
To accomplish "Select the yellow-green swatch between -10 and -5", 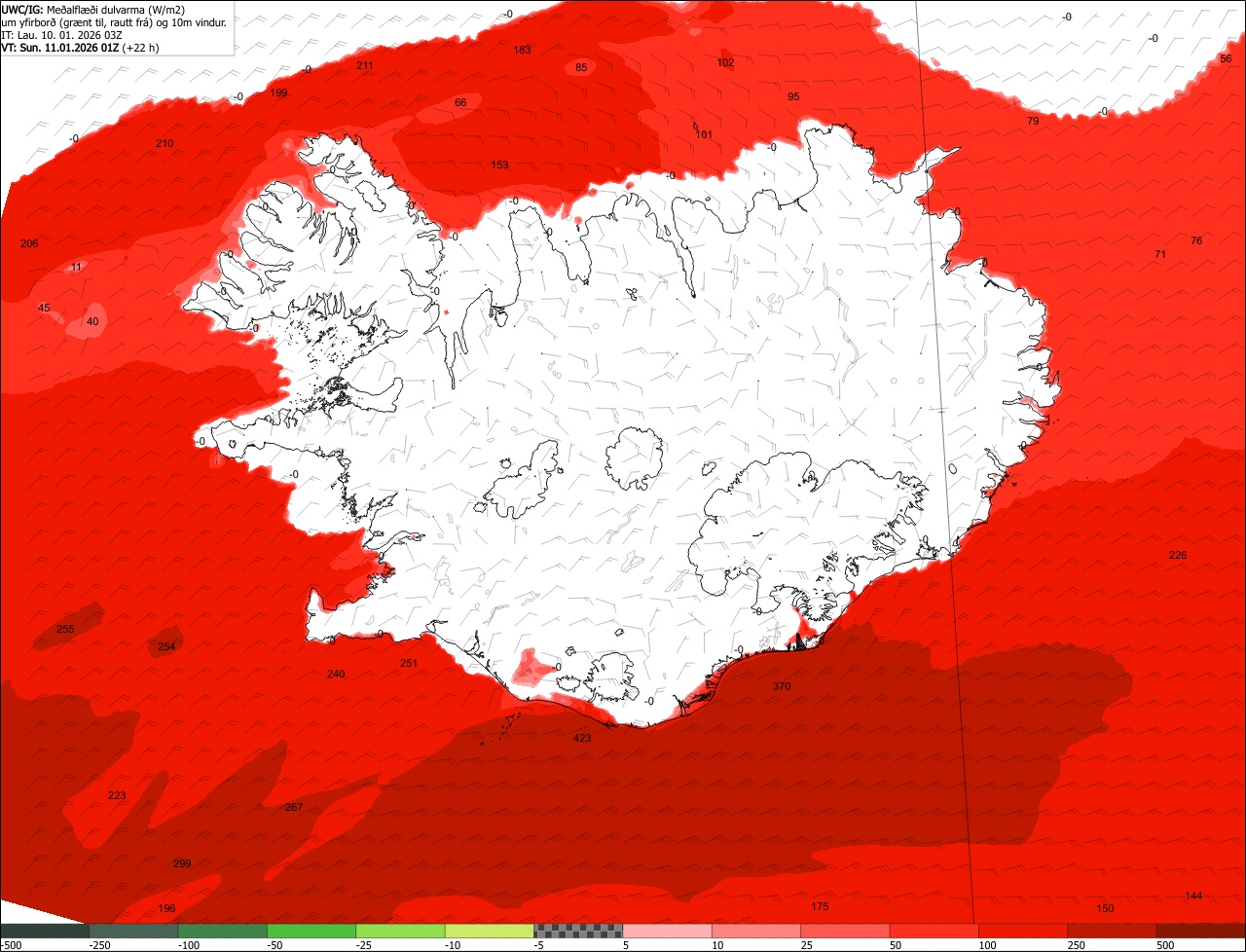I will click(x=490, y=931).
